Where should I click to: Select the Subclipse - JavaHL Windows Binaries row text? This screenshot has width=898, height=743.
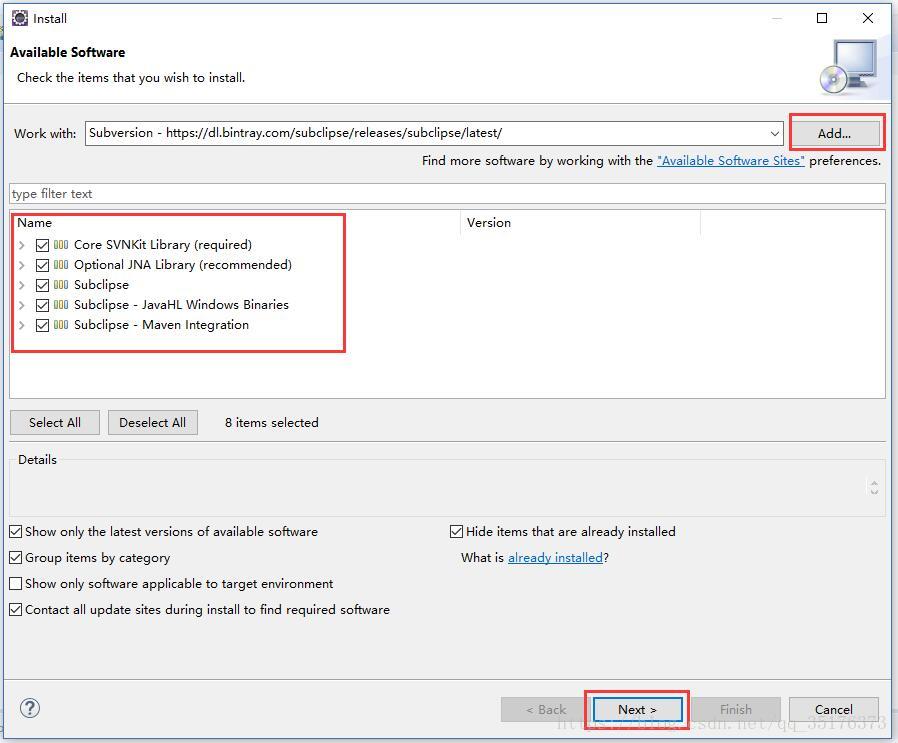(x=181, y=305)
